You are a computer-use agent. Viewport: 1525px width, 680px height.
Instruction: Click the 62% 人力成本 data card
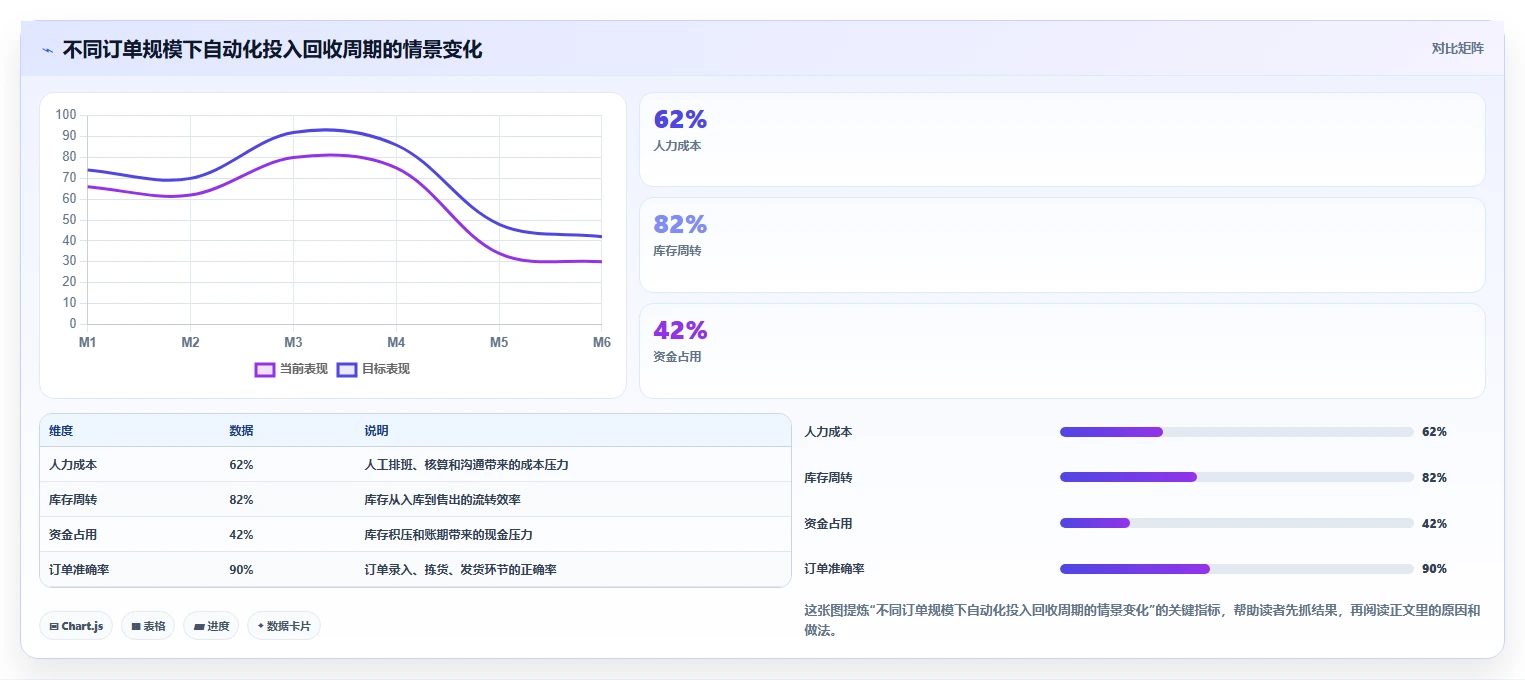tap(1062, 140)
